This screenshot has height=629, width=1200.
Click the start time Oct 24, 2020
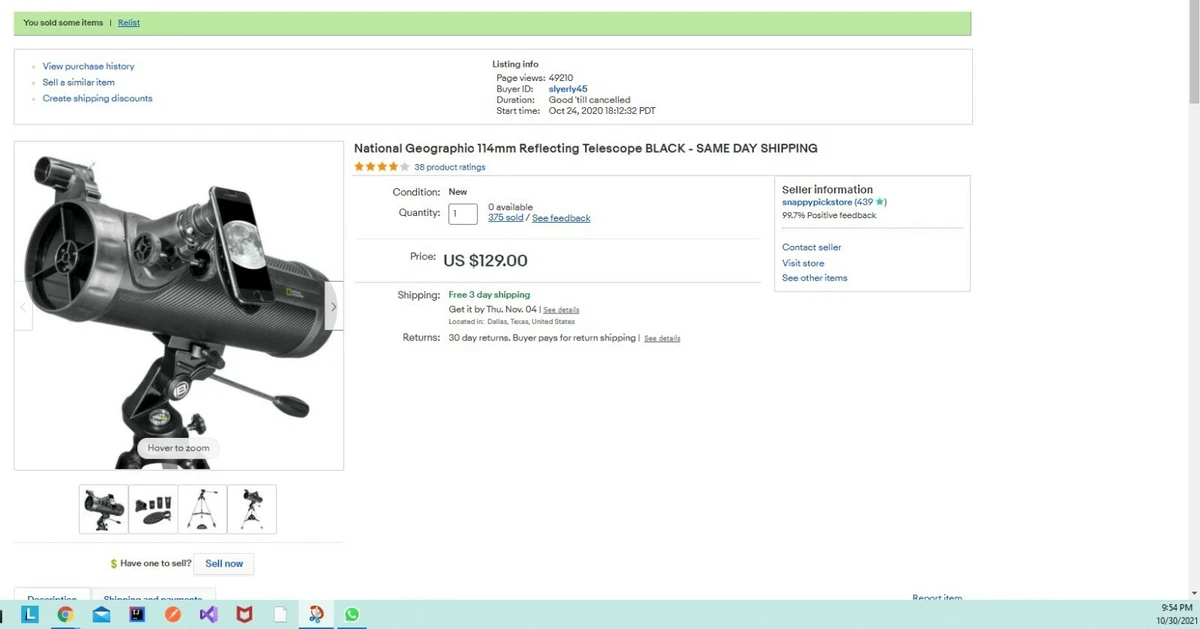(x=602, y=111)
